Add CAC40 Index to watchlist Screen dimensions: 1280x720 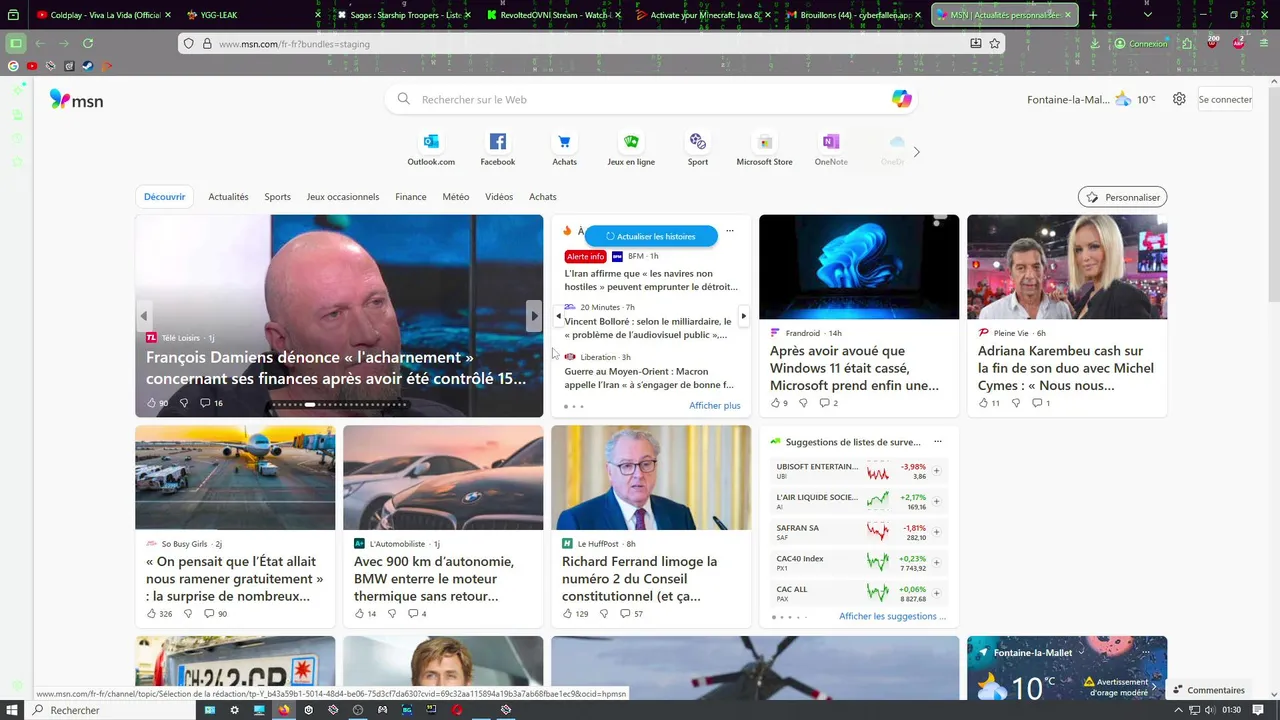pyautogui.click(x=937, y=563)
